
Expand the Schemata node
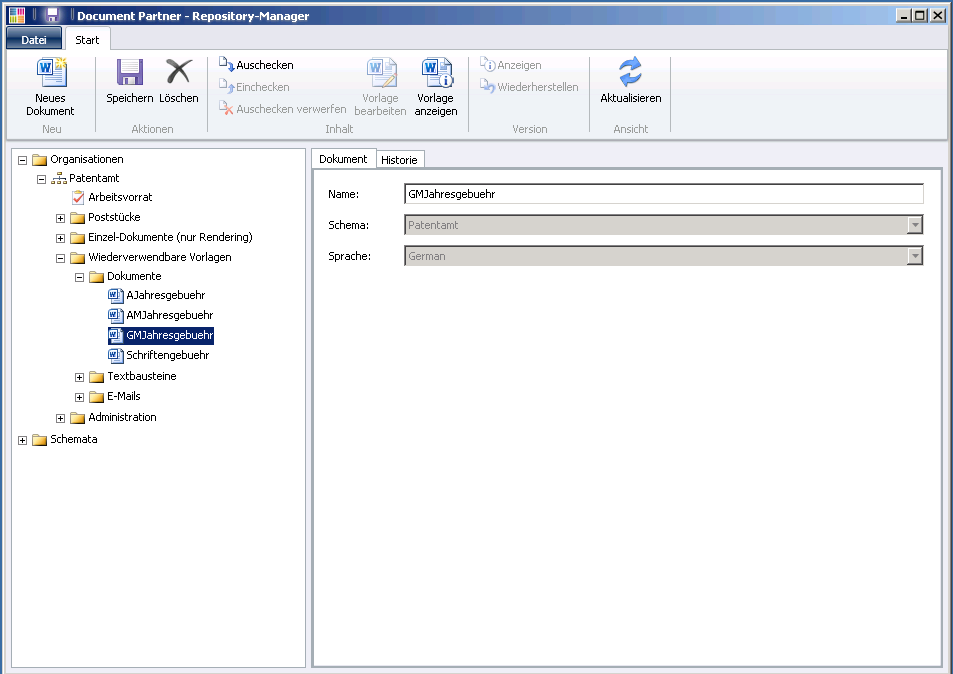pyautogui.click(x=22, y=438)
